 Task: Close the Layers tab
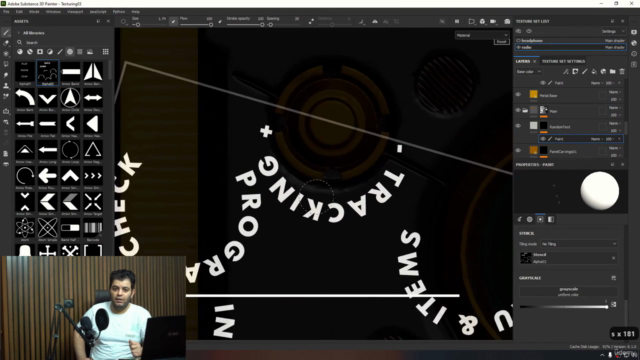coord(534,61)
